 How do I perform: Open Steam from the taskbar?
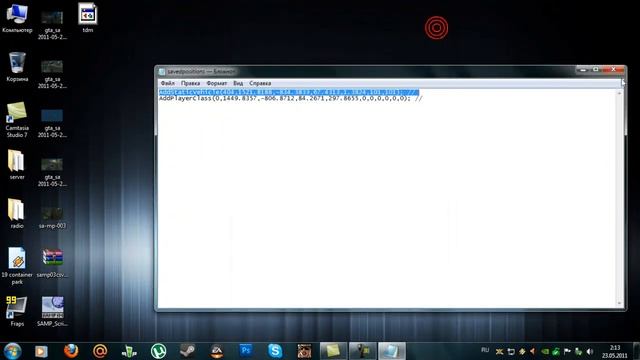(x=187, y=351)
